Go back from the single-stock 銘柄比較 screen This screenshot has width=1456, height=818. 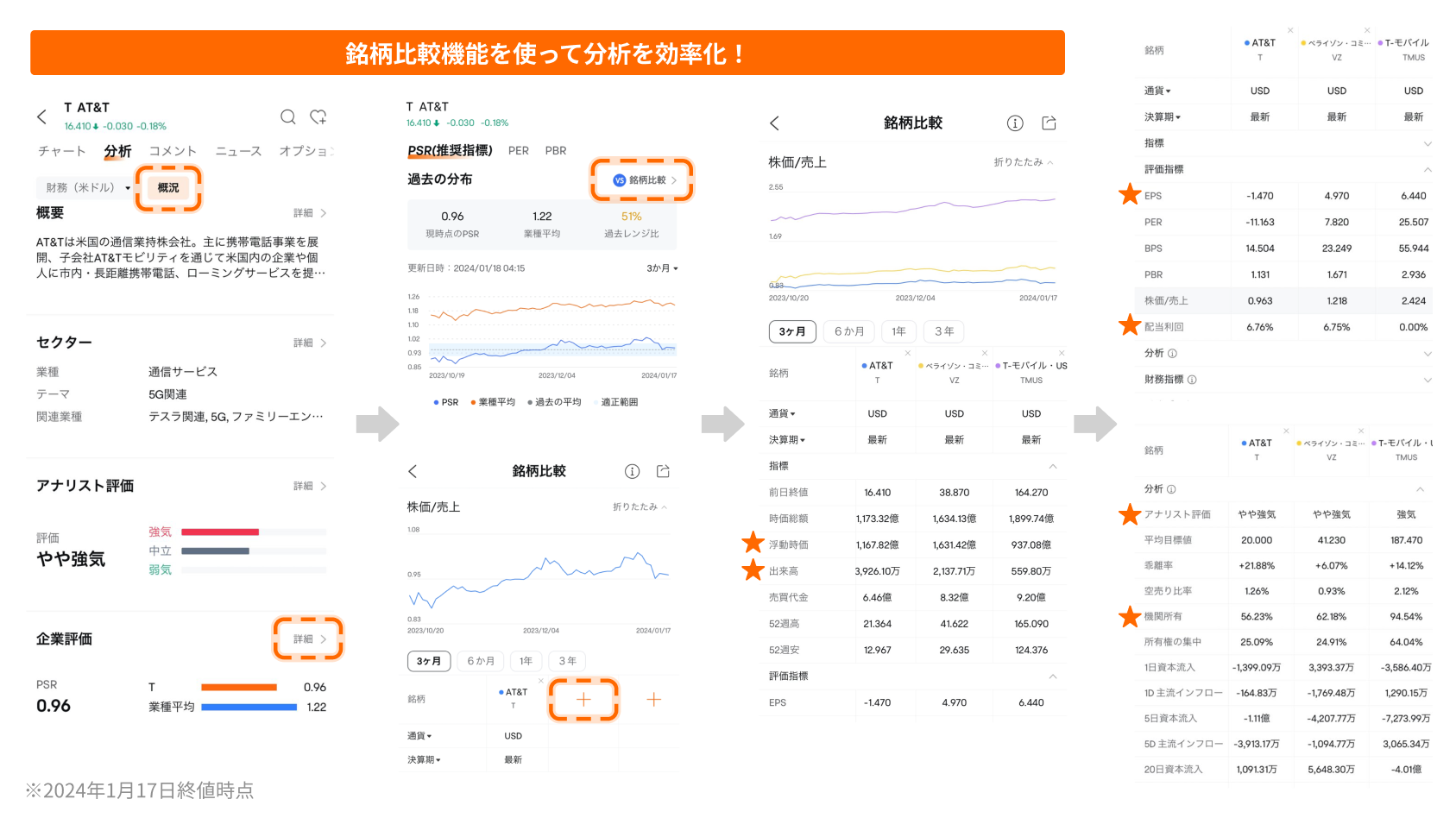tap(413, 471)
